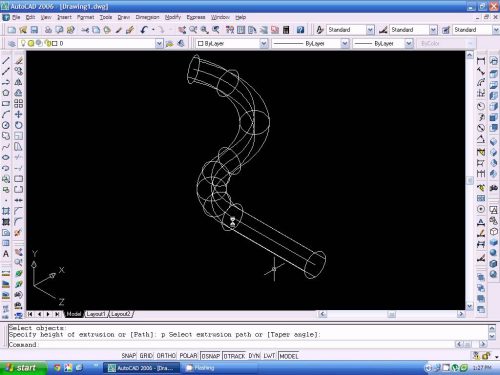Click the Undo arrow icon

click(144, 30)
